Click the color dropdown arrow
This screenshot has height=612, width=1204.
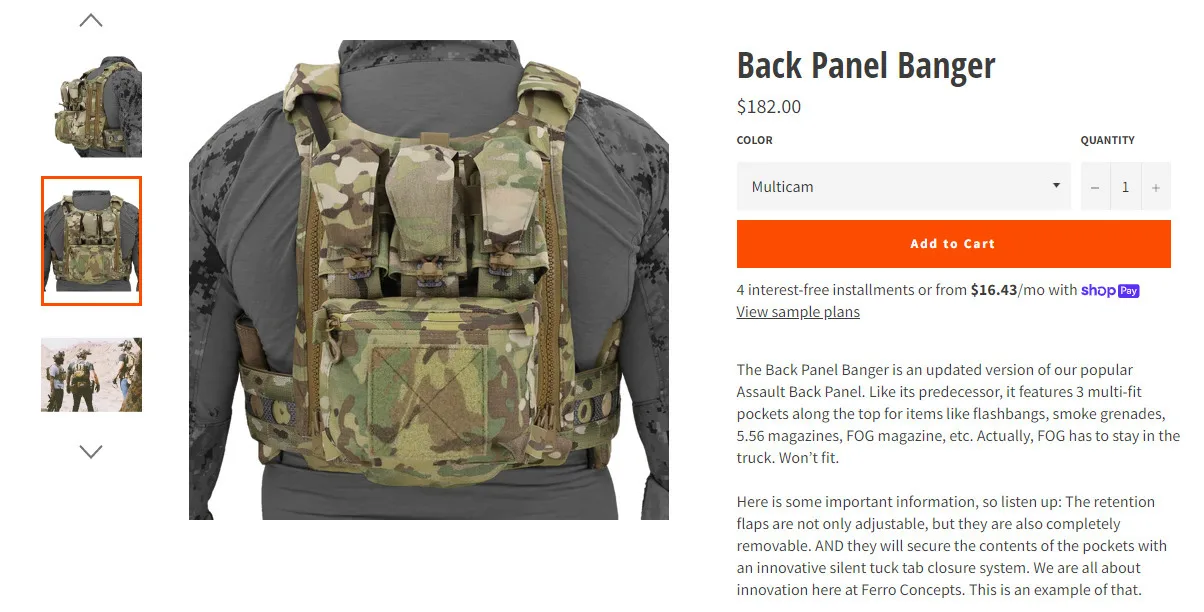[1056, 186]
